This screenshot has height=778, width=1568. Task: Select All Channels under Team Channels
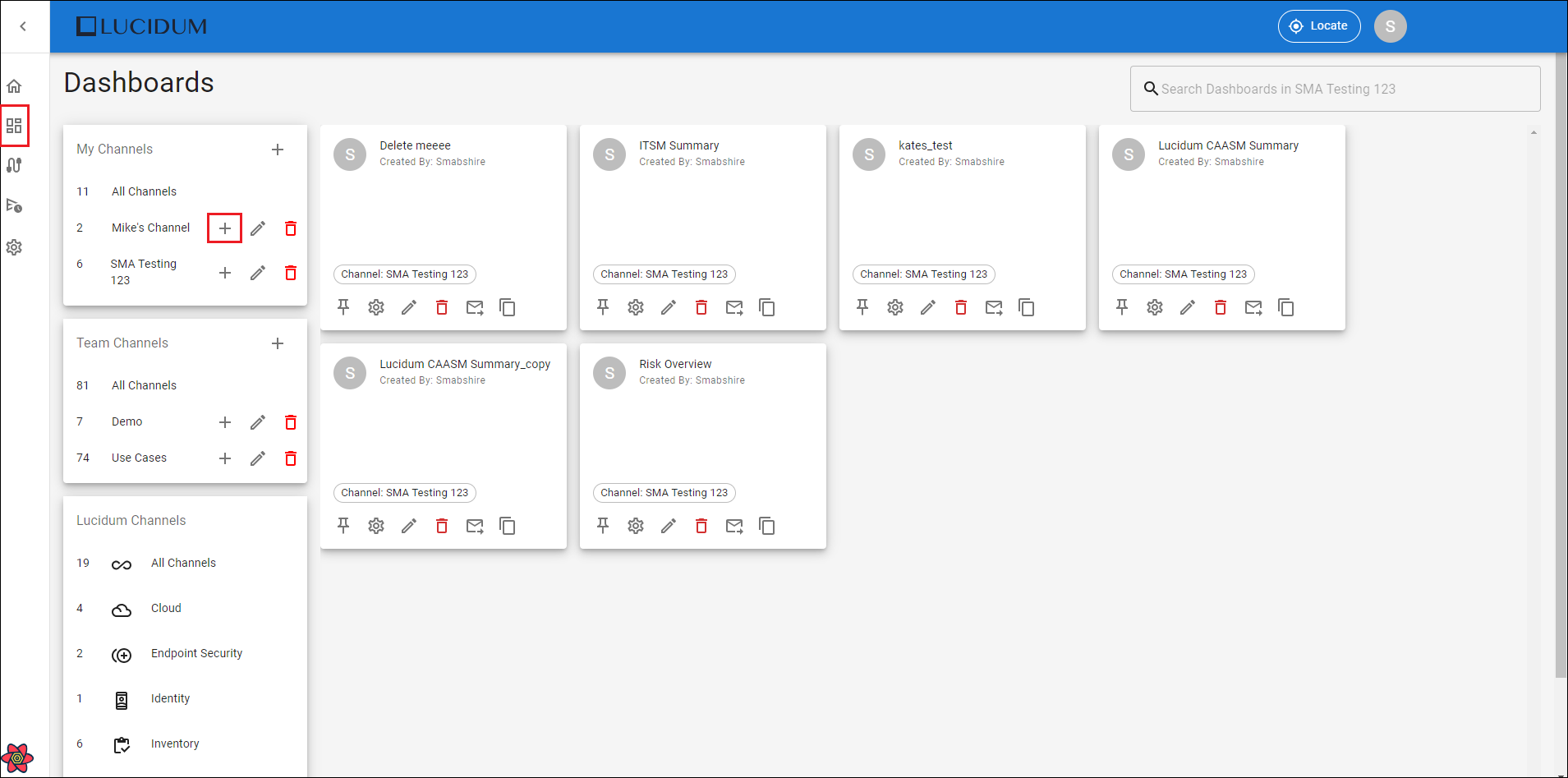[144, 385]
